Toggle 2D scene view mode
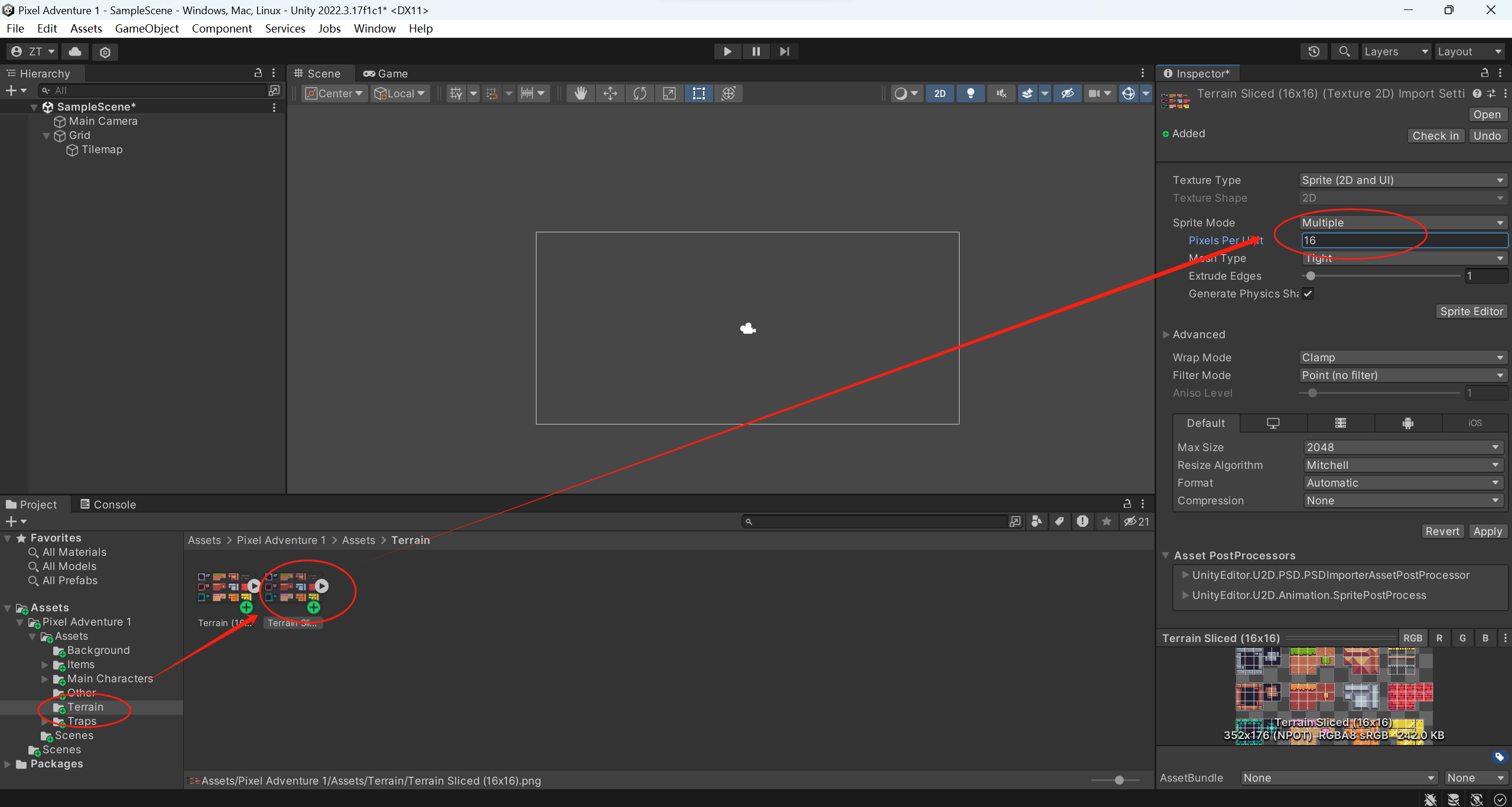Viewport: 1512px width, 807px height. pos(939,93)
